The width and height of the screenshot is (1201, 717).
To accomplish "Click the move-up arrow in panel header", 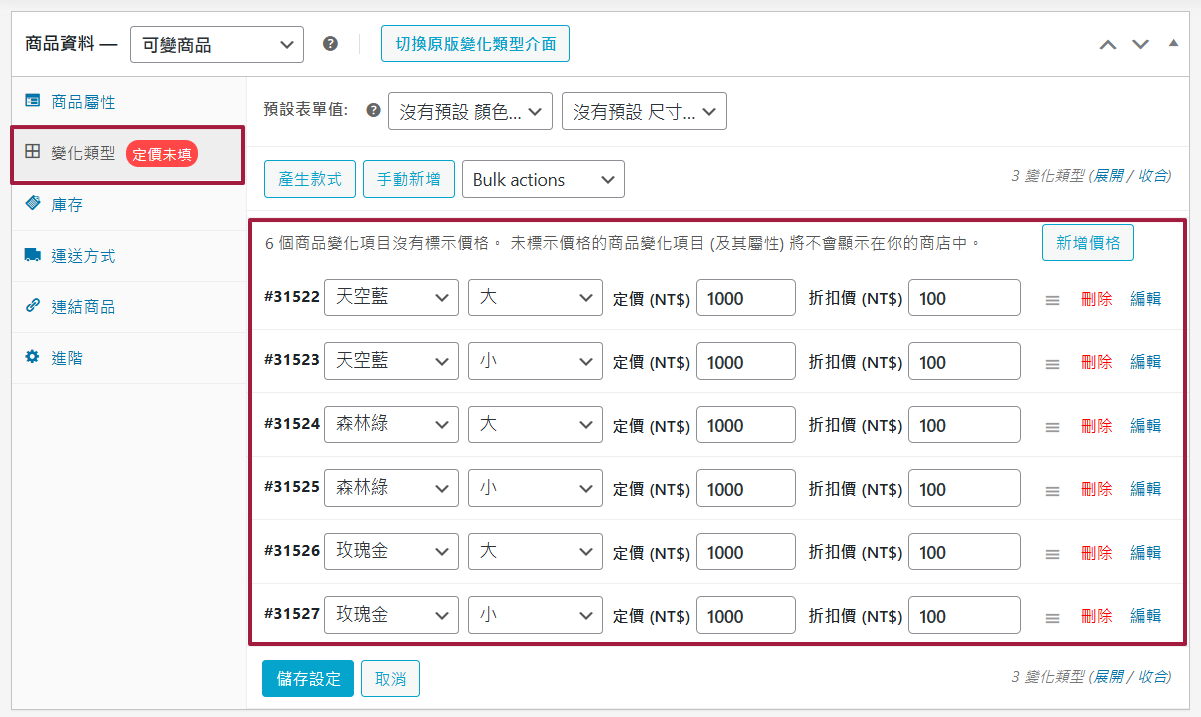I will click(1108, 44).
